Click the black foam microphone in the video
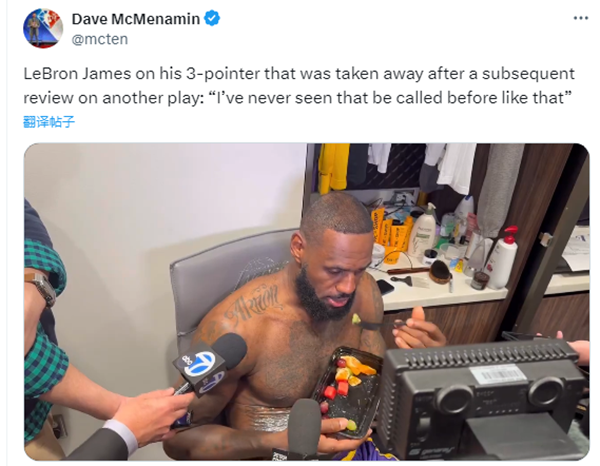The image size is (600, 466). click(305, 427)
